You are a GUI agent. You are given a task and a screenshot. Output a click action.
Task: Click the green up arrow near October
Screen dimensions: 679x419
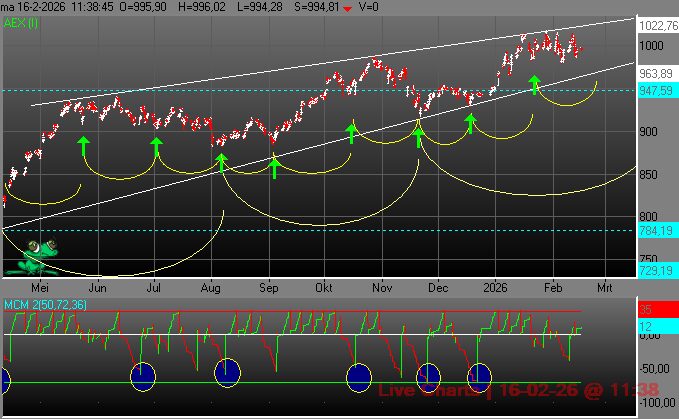pos(351,132)
